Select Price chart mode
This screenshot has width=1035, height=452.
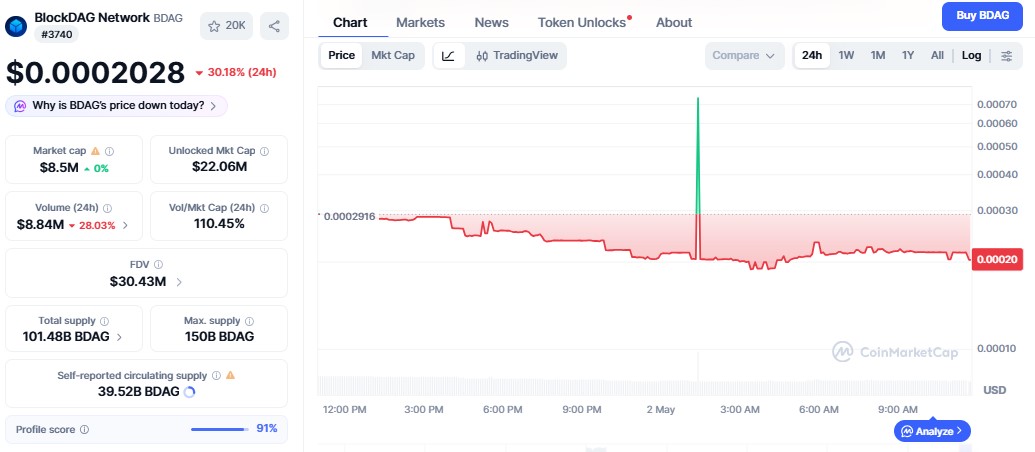[341, 55]
